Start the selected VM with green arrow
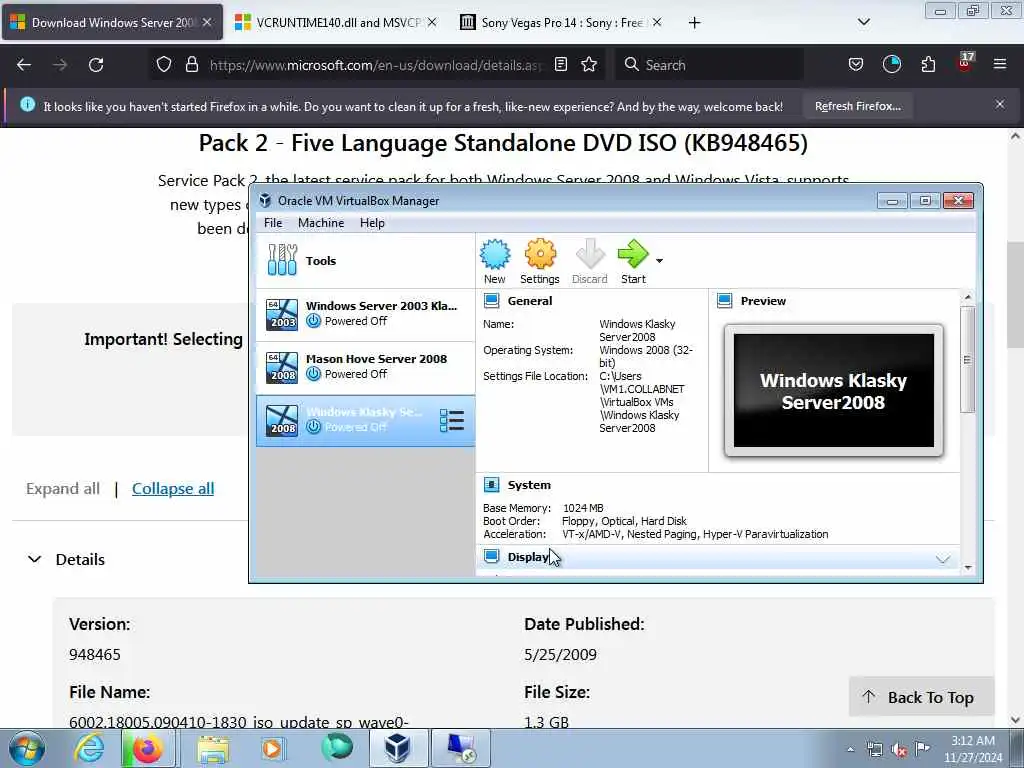 (633, 261)
